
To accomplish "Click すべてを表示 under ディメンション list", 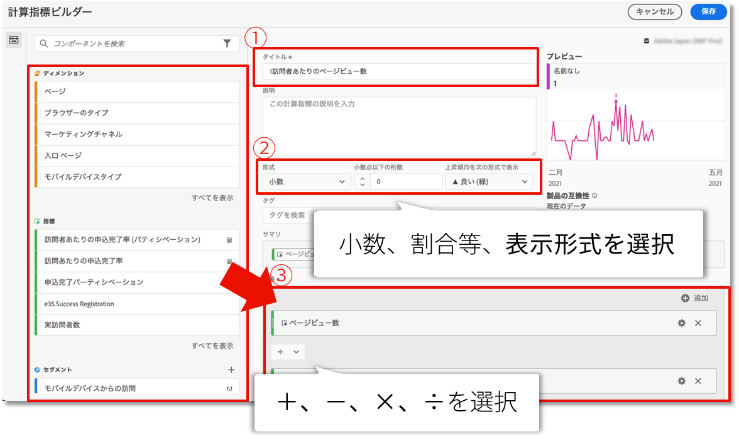I will [212, 199].
